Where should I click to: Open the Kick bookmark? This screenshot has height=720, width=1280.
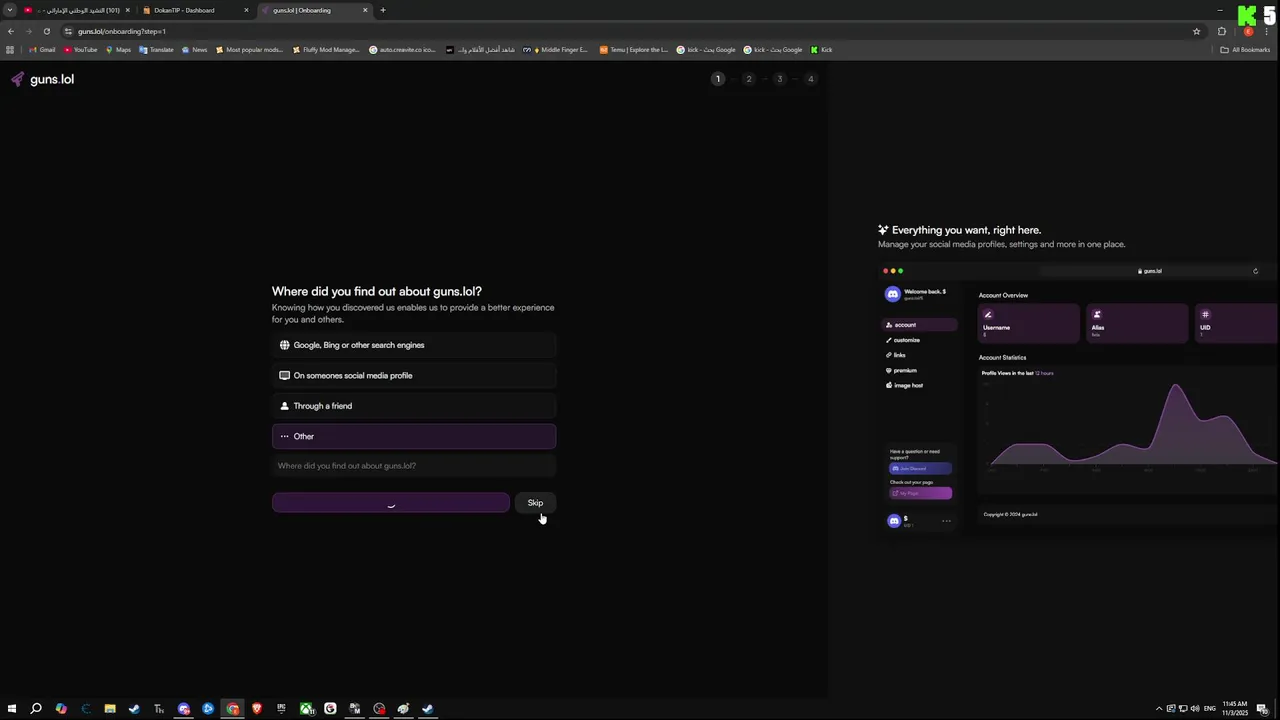821,50
